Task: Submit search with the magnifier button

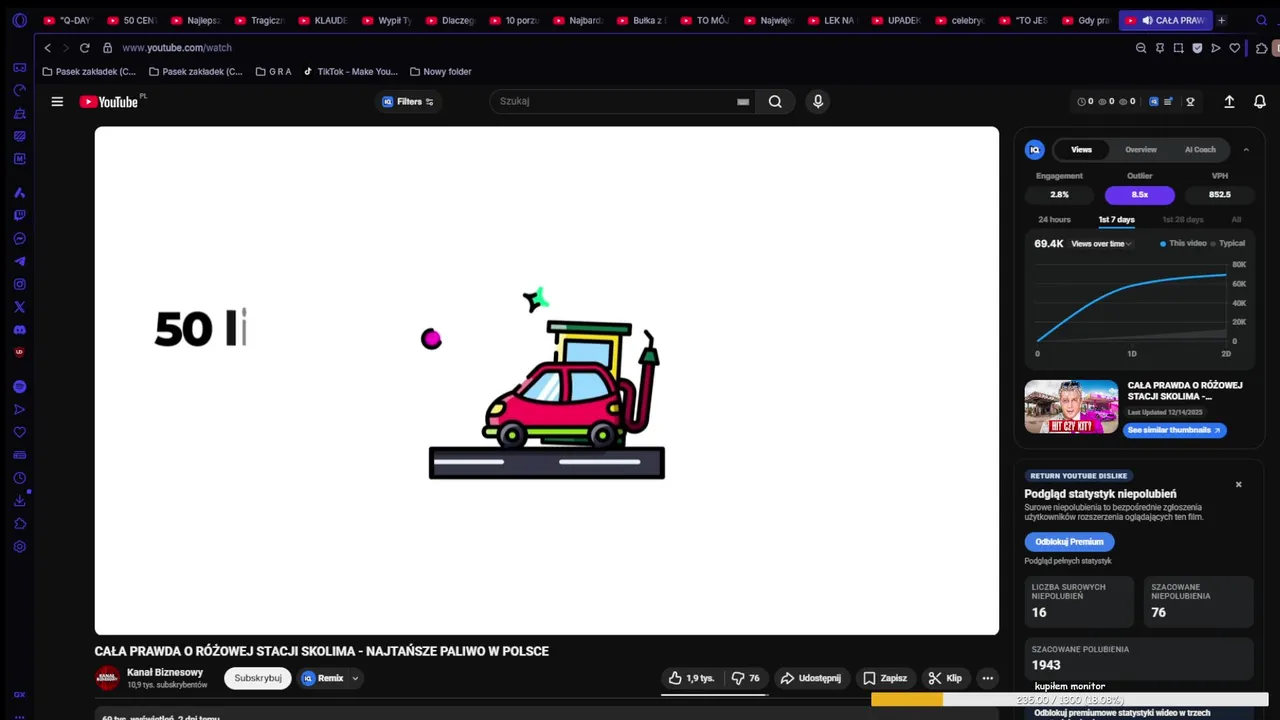Action: coord(775,101)
